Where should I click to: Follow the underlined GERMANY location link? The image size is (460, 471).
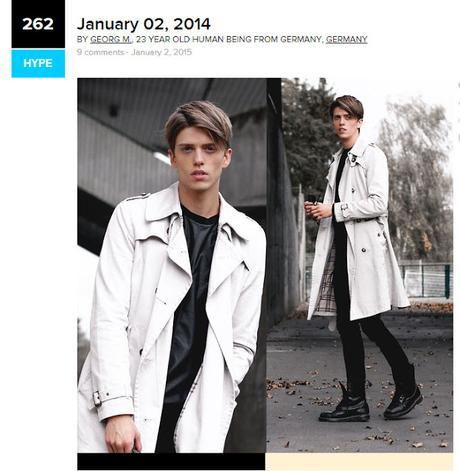(346, 39)
